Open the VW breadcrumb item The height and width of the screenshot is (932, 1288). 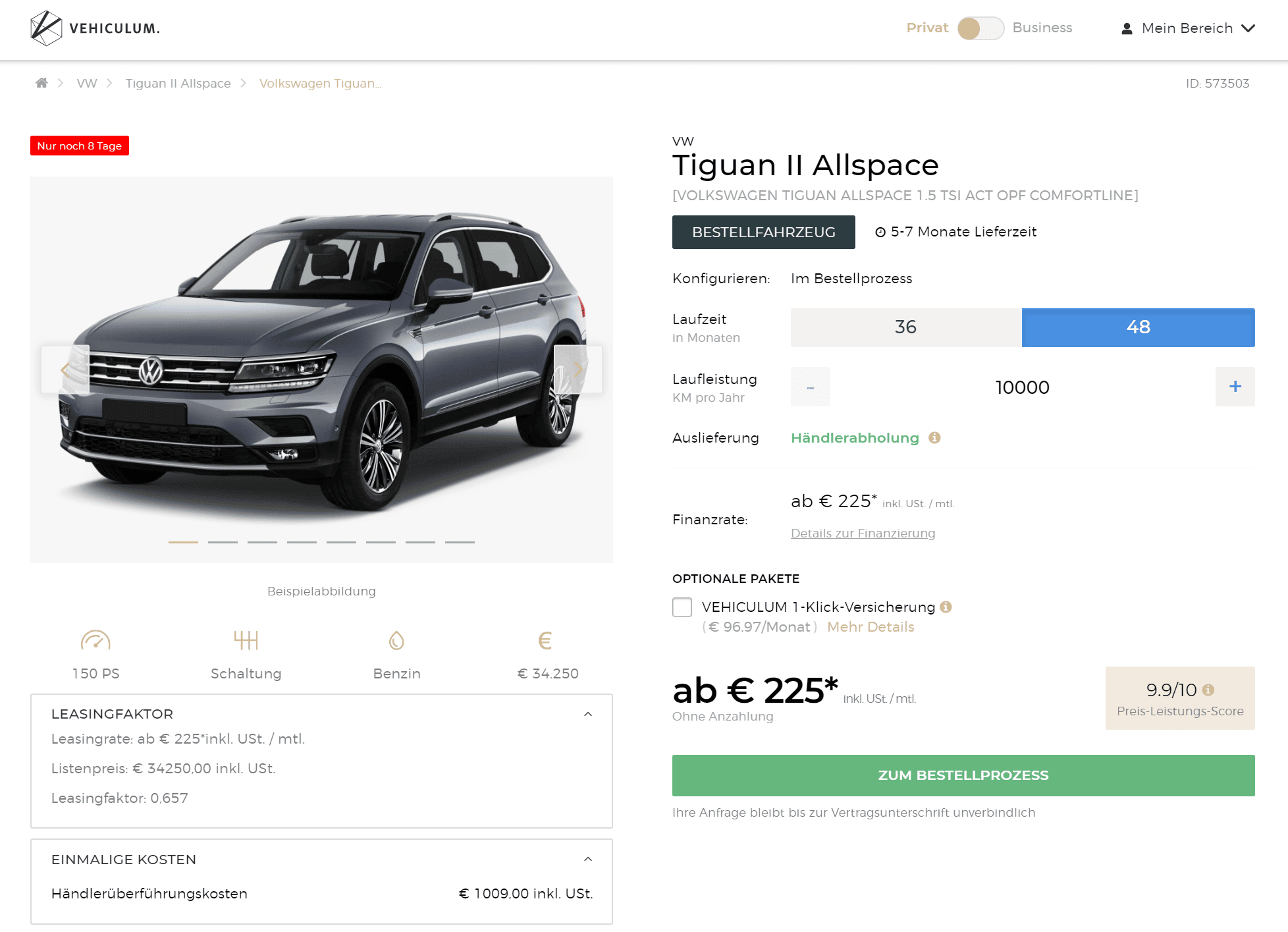pos(87,84)
